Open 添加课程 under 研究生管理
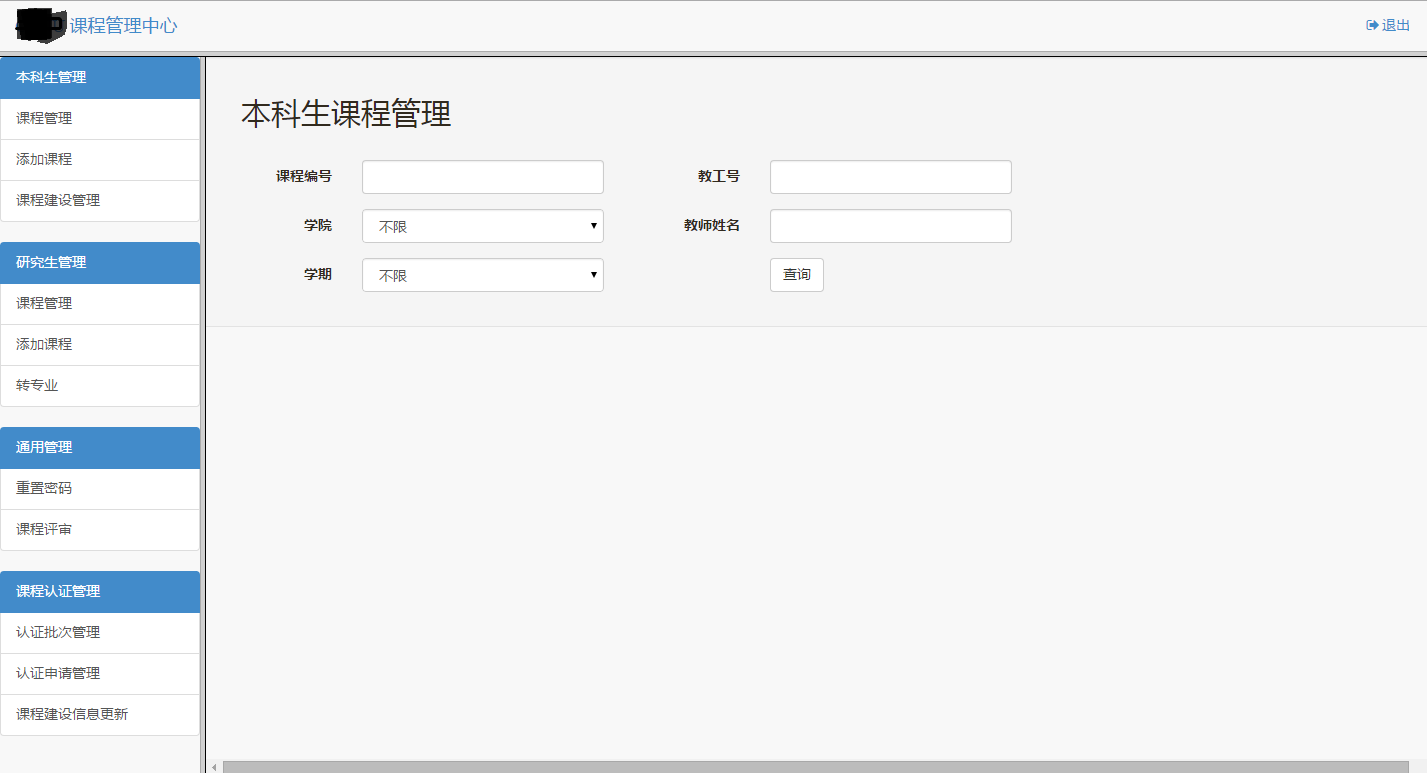 click(x=100, y=344)
